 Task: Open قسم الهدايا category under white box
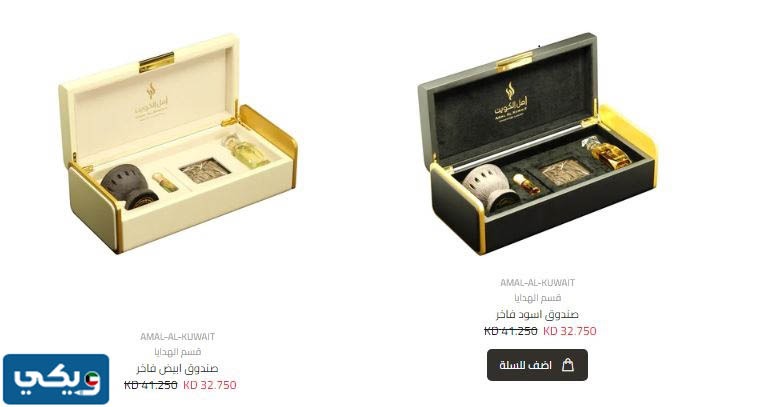pyautogui.click(x=178, y=352)
